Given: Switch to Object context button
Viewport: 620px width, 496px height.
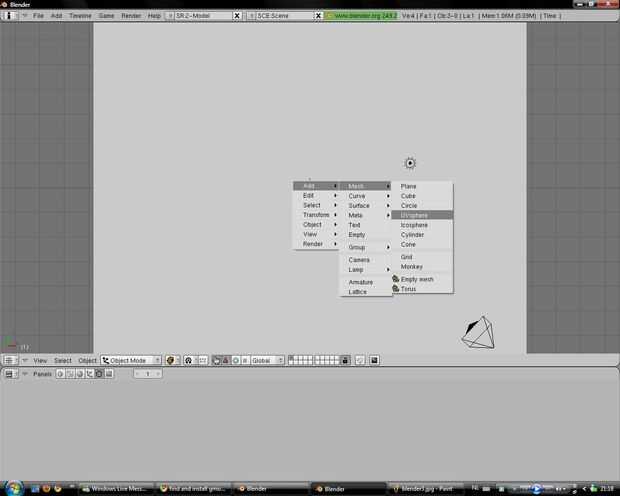Looking at the screenshot, I should [x=89, y=374].
